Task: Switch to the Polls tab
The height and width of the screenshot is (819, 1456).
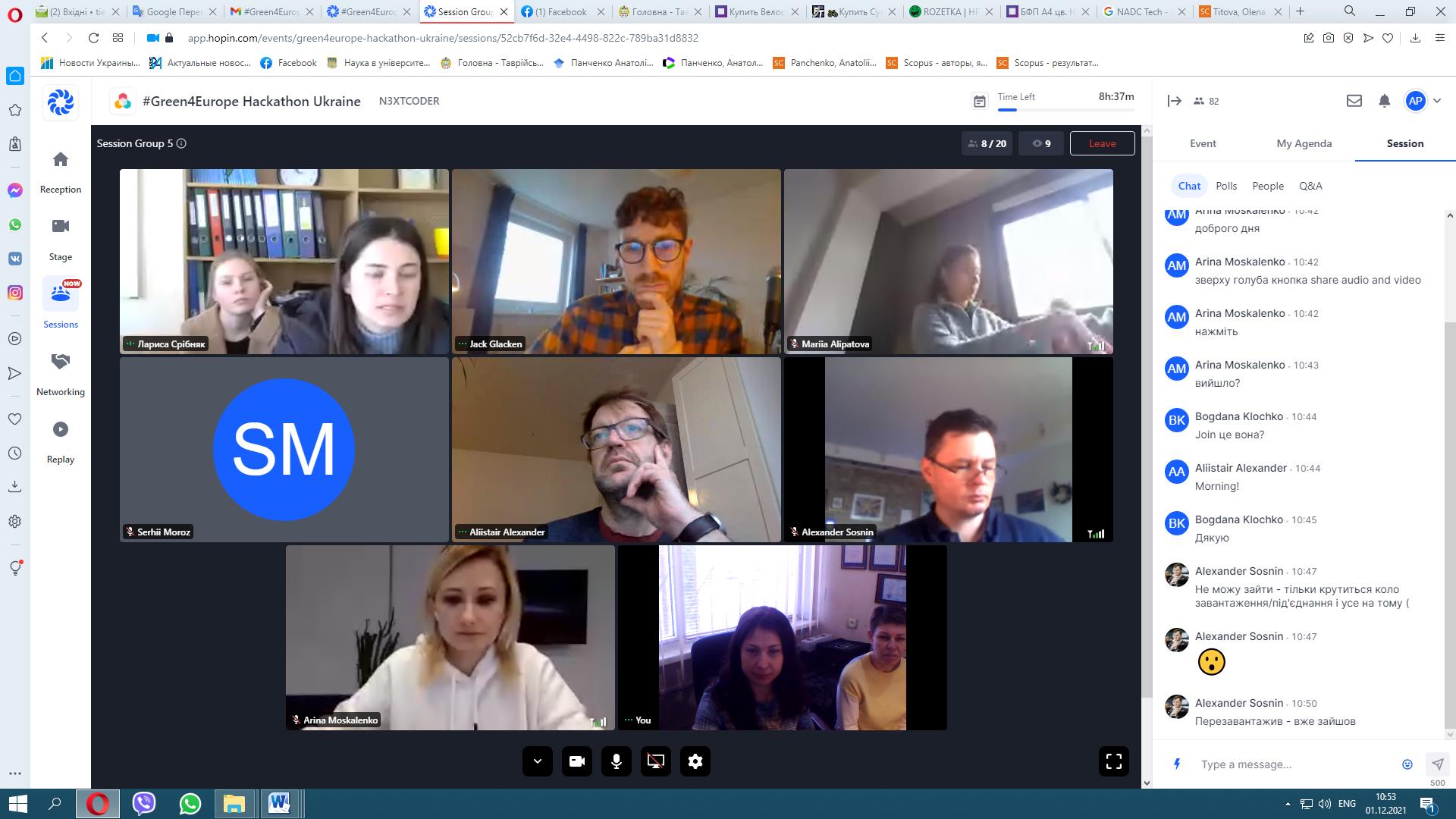Action: coord(1225,186)
